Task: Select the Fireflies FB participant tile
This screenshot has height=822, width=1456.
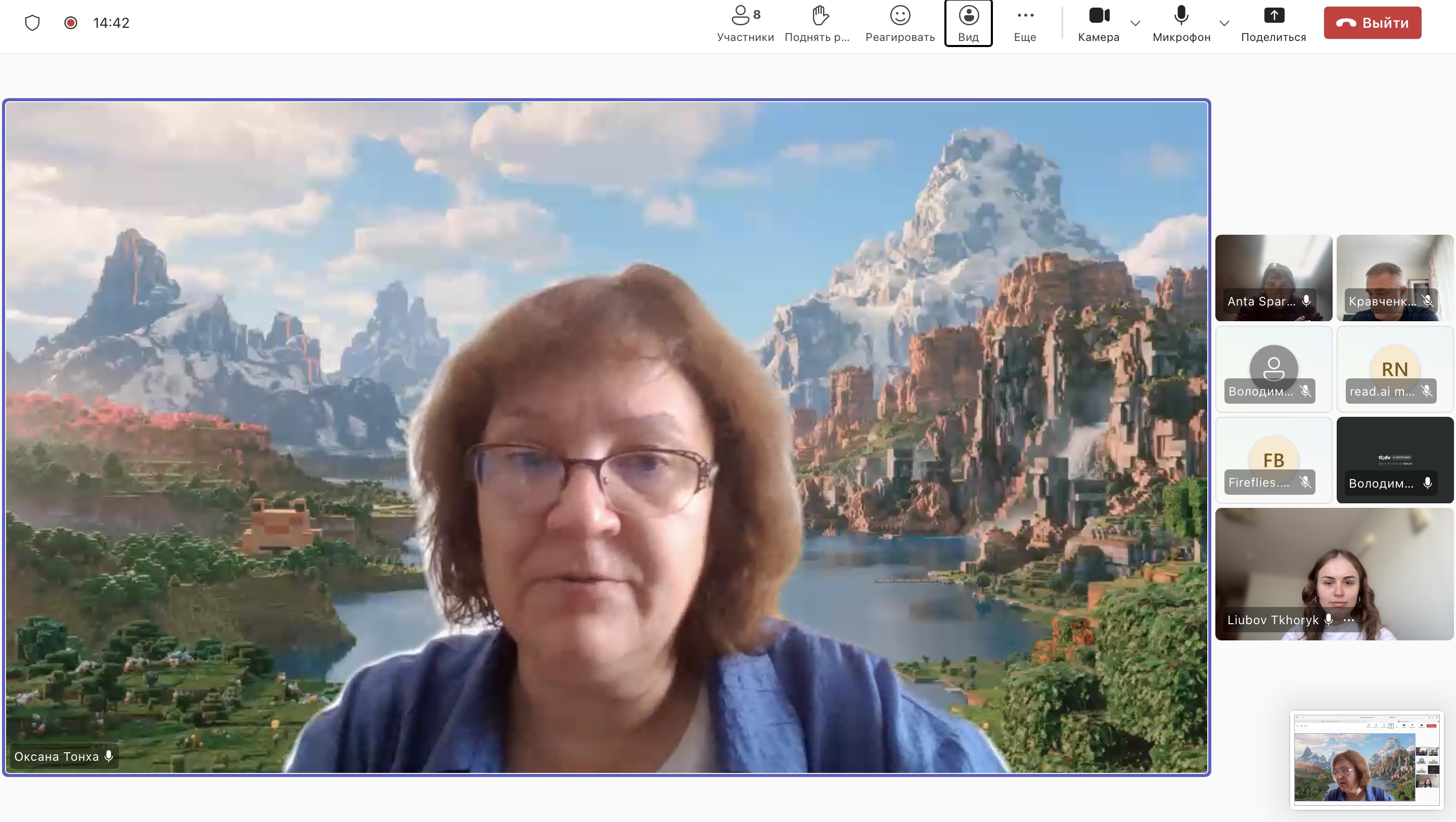Action: (1273, 460)
